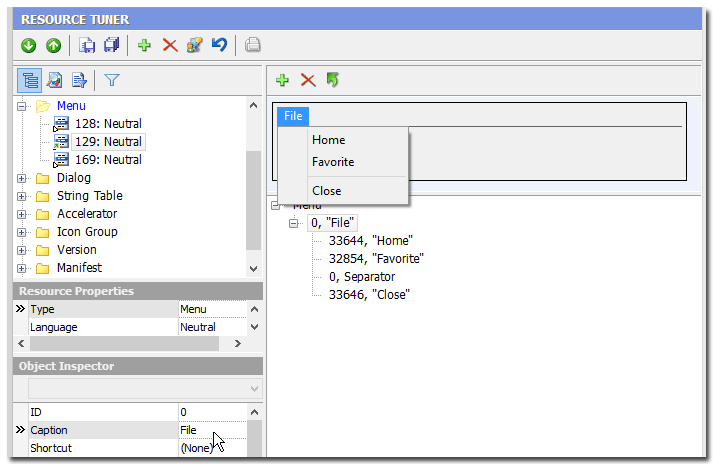Open the Object Inspector dropdown
713x464 pixels.
(253, 388)
